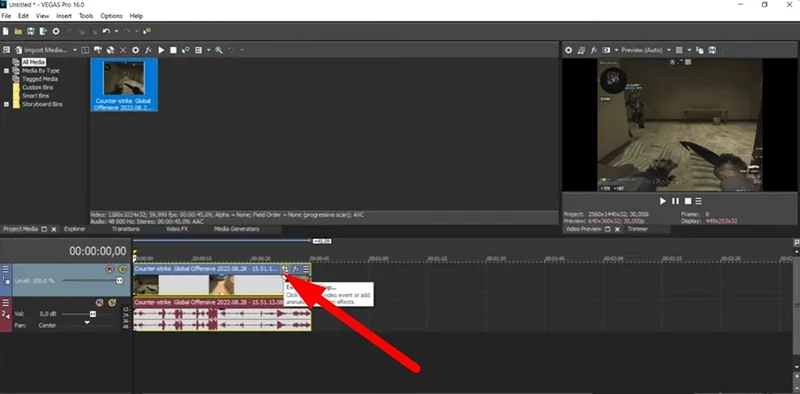
Task: Open the undo history dropdown arrow
Action: [x=116, y=32]
